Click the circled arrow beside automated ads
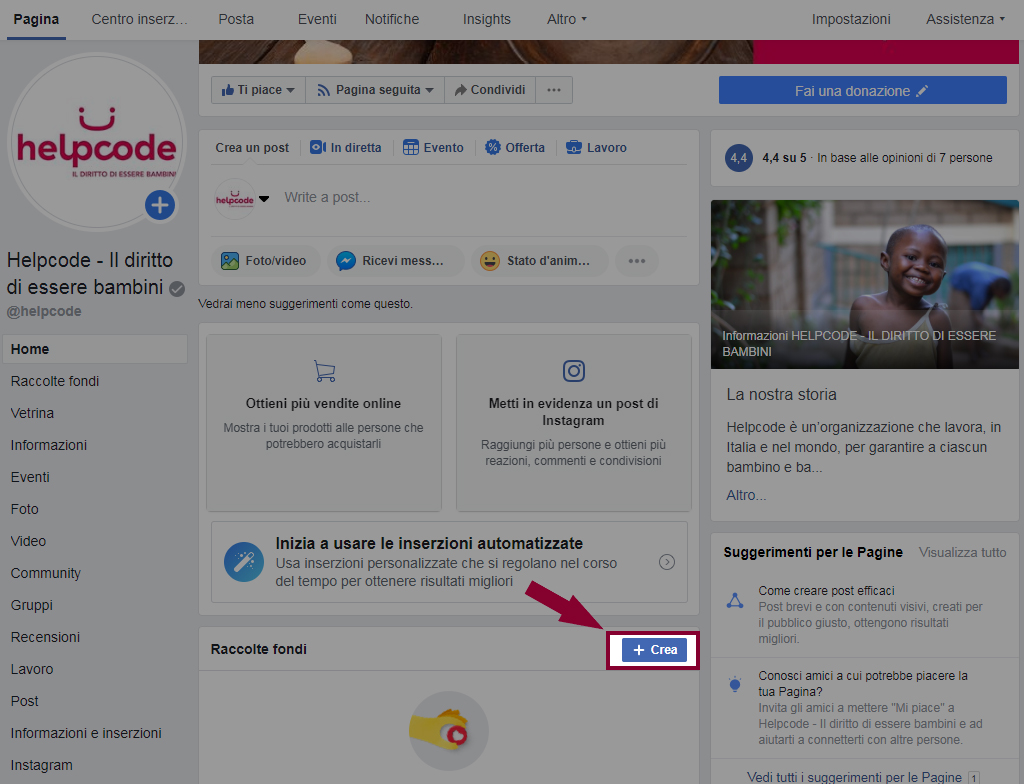1024x784 pixels. pyautogui.click(x=667, y=562)
